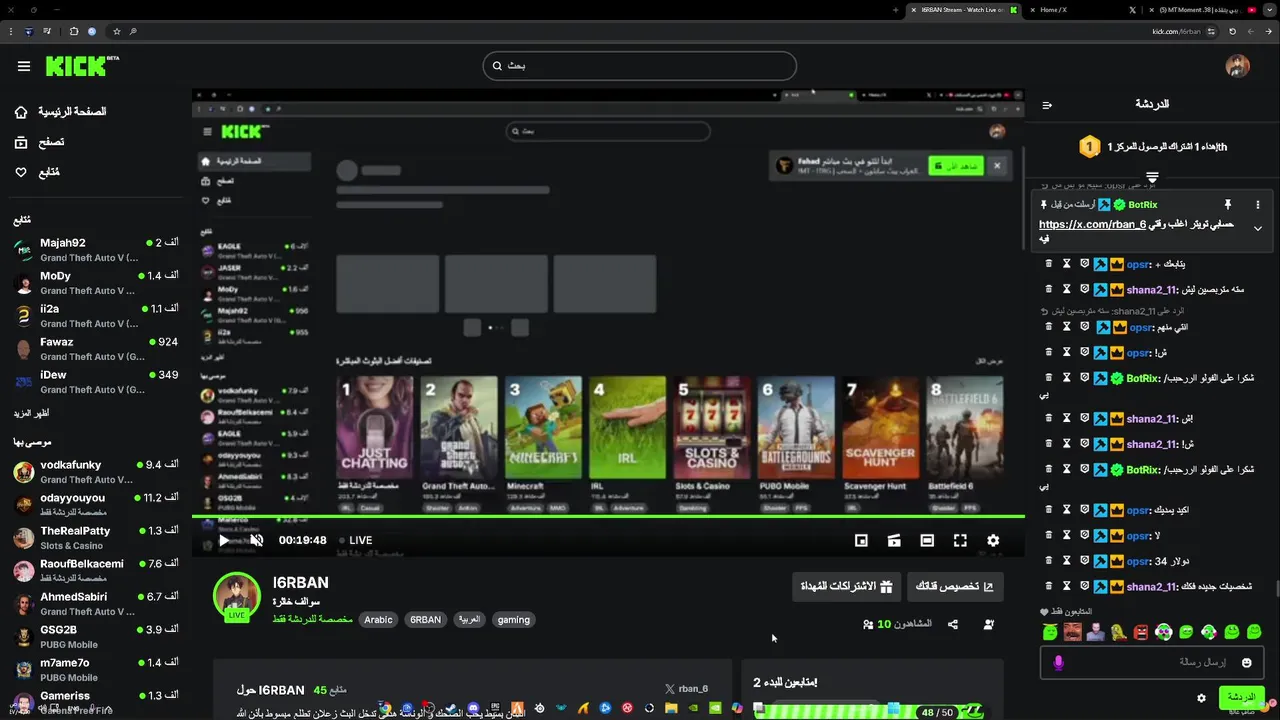Click the viewers count label
Screen dimensions: 1280x720
pos(897,624)
